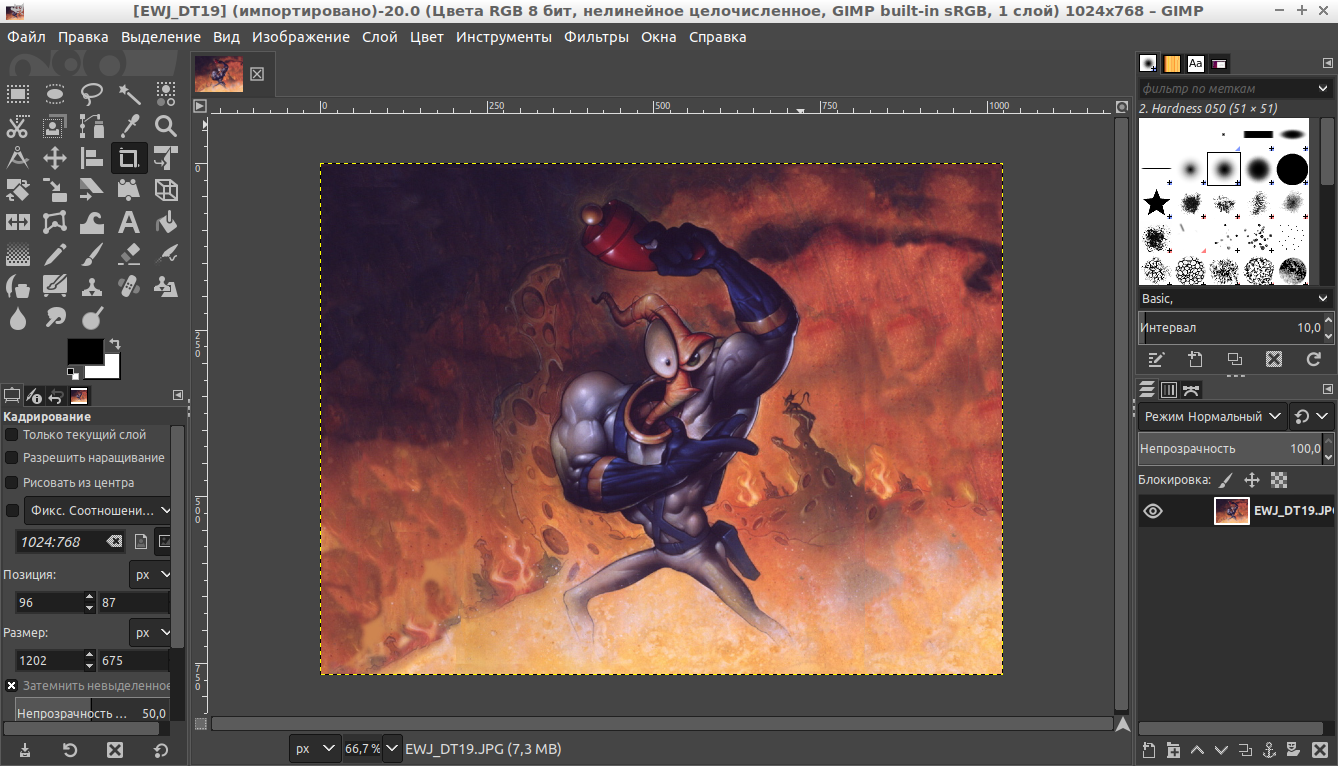1338x766 pixels.
Task: Delete the layer with bottom-right X button
Action: pos(1318,750)
